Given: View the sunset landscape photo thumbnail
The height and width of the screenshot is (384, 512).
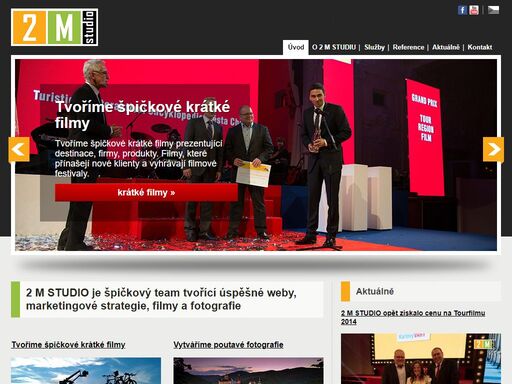Looking at the screenshot, I should pyautogui.click(x=248, y=371).
